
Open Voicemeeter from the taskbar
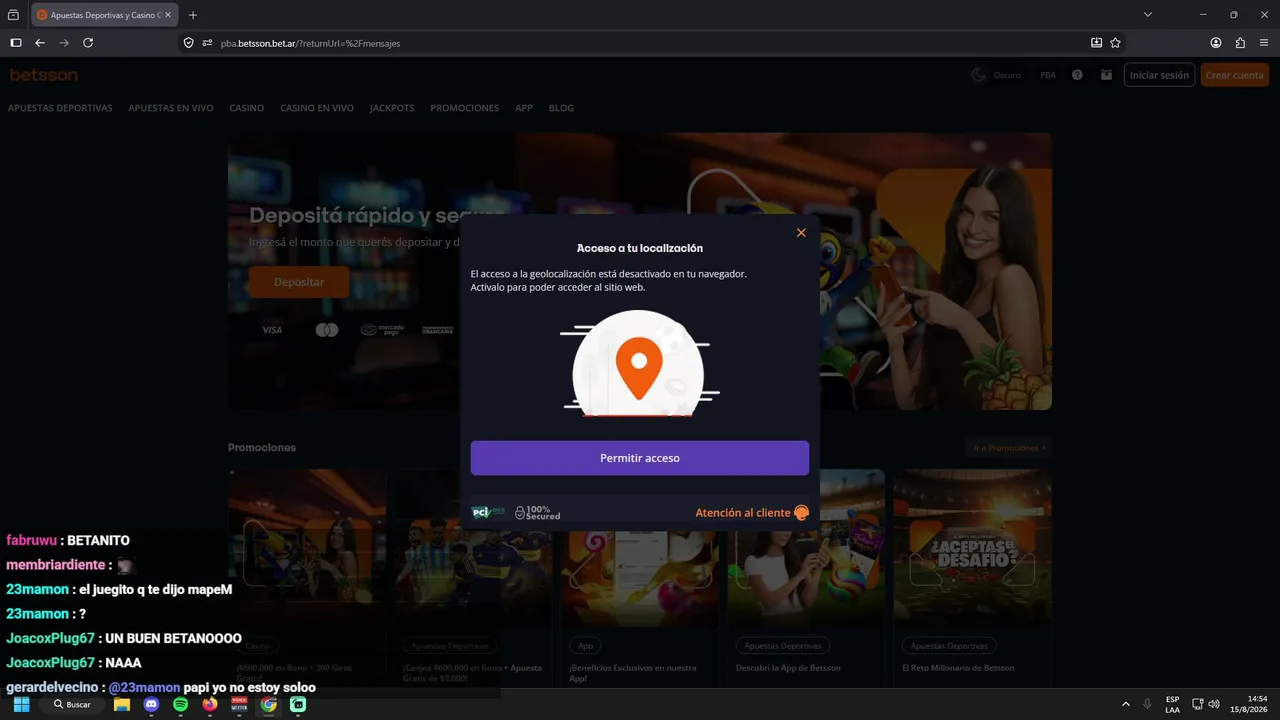(x=239, y=705)
